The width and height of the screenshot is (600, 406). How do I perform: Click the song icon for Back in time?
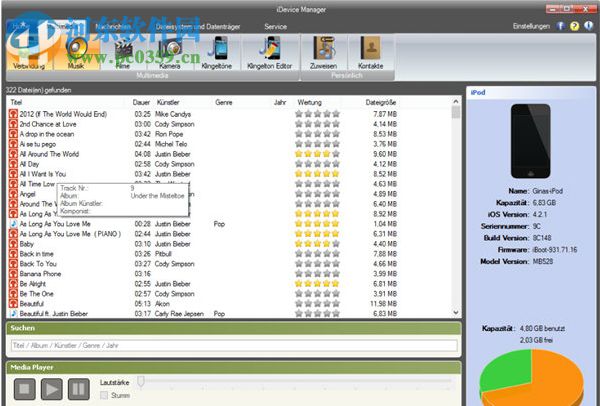13,254
